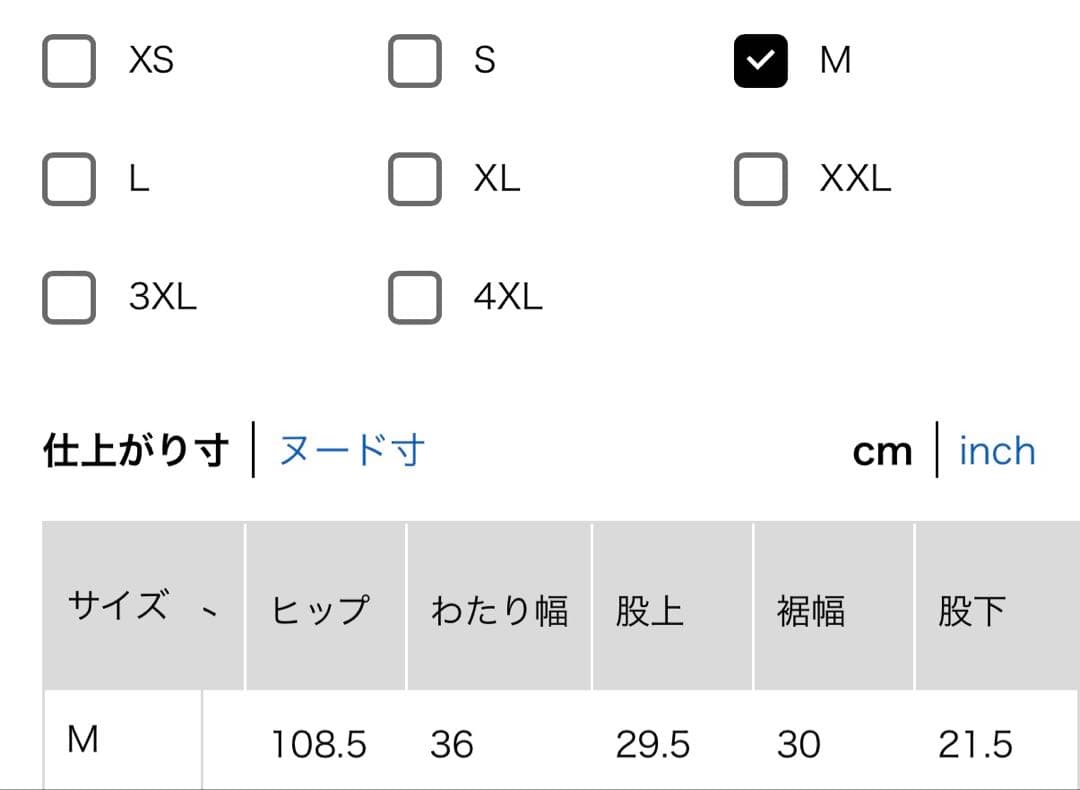Select cm as the unit

[x=882, y=452]
